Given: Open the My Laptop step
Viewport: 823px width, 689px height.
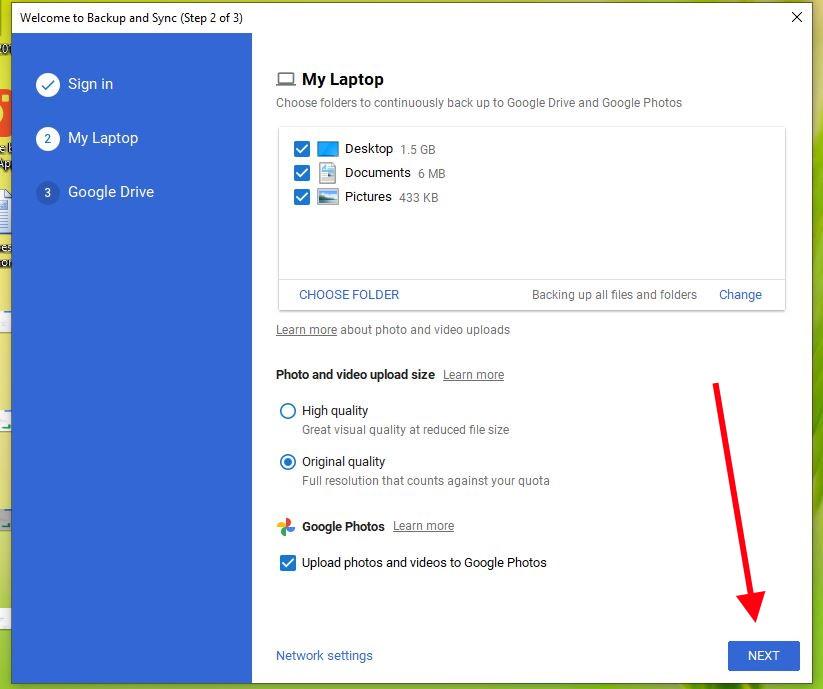Looking at the screenshot, I should (103, 138).
